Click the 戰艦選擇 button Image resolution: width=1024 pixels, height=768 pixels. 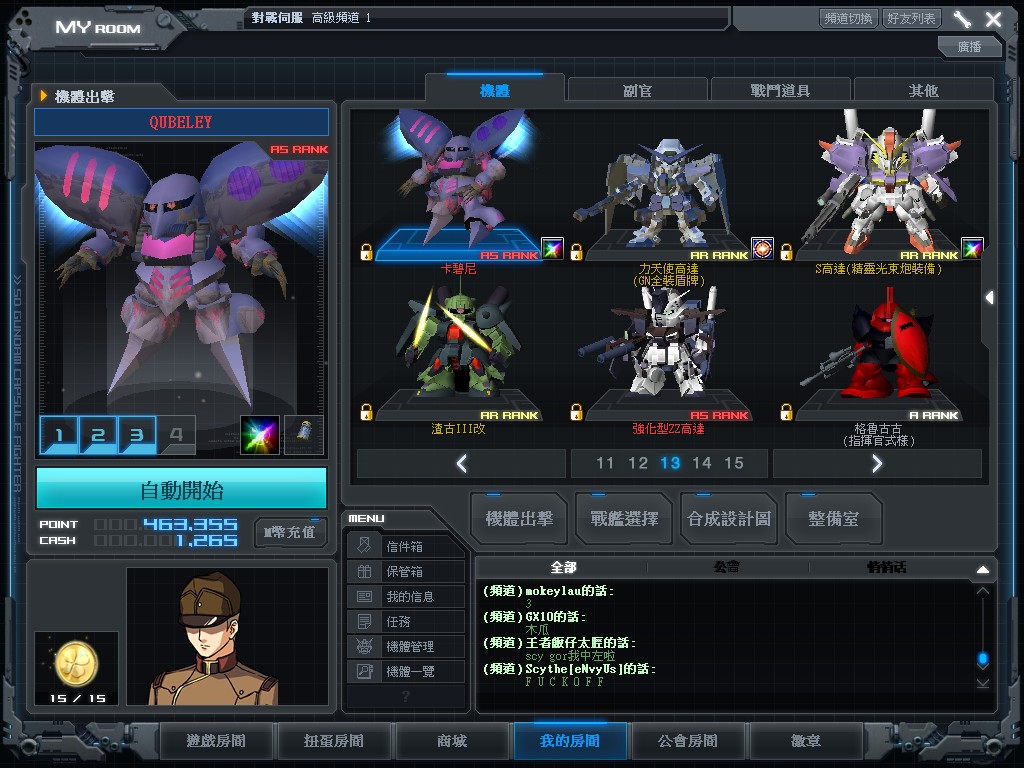(x=624, y=519)
